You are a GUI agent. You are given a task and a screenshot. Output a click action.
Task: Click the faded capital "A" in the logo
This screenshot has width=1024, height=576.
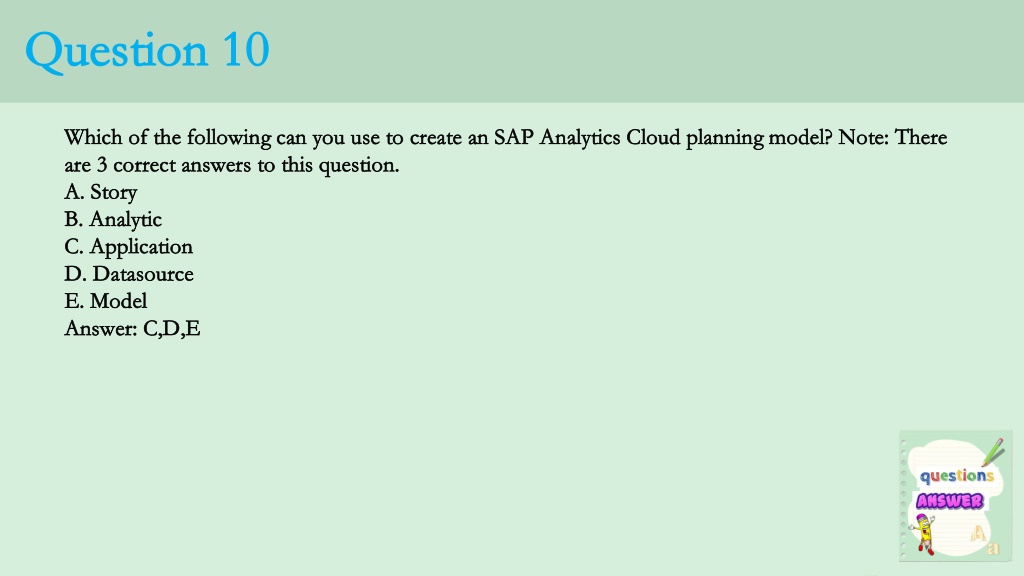978,534
